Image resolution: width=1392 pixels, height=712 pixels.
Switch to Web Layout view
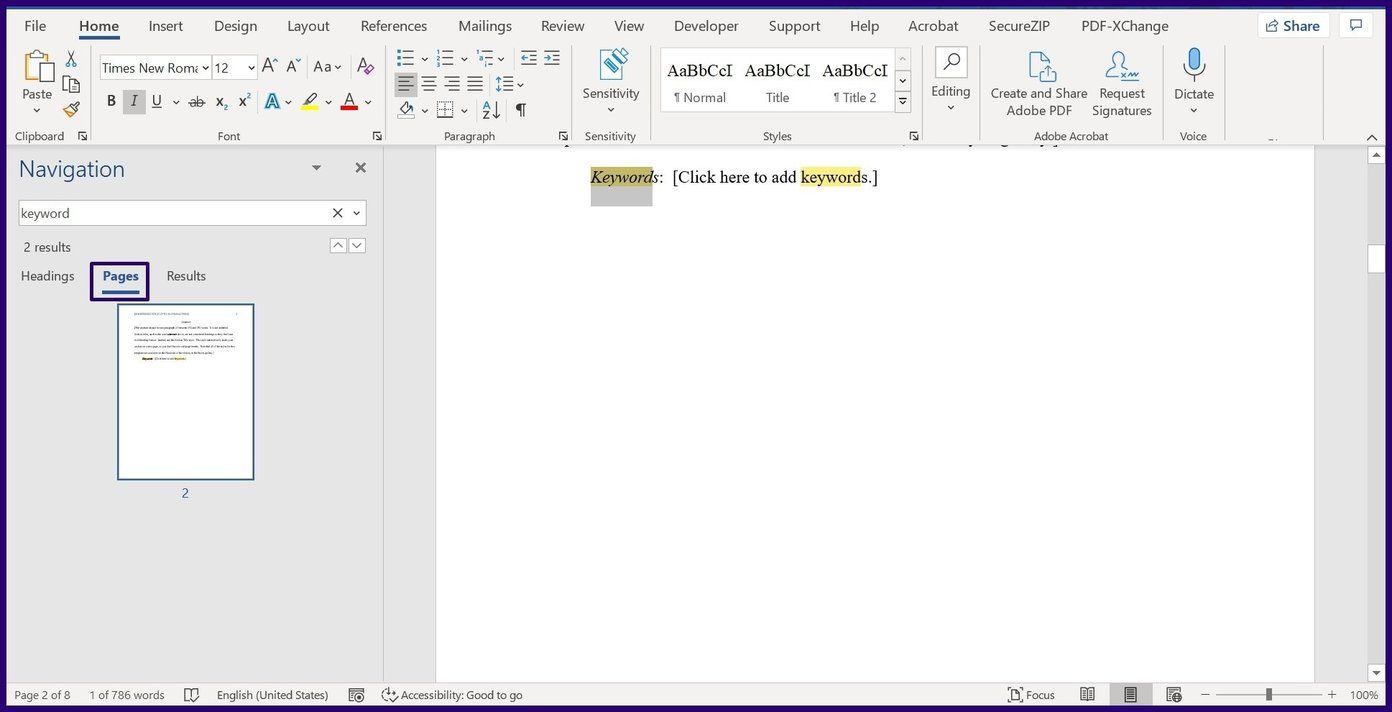1174,695
